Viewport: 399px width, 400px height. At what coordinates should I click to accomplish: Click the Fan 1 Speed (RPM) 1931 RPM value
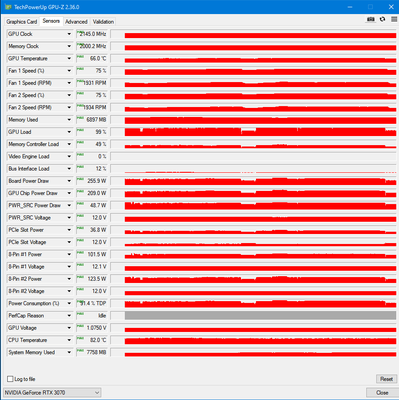(x=92, y=83)
